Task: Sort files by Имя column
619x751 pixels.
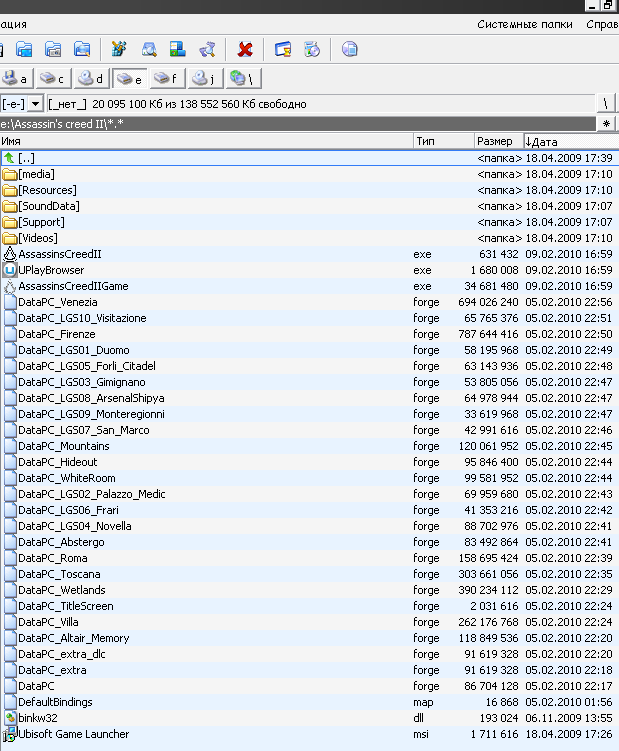Action: [206, 141]
